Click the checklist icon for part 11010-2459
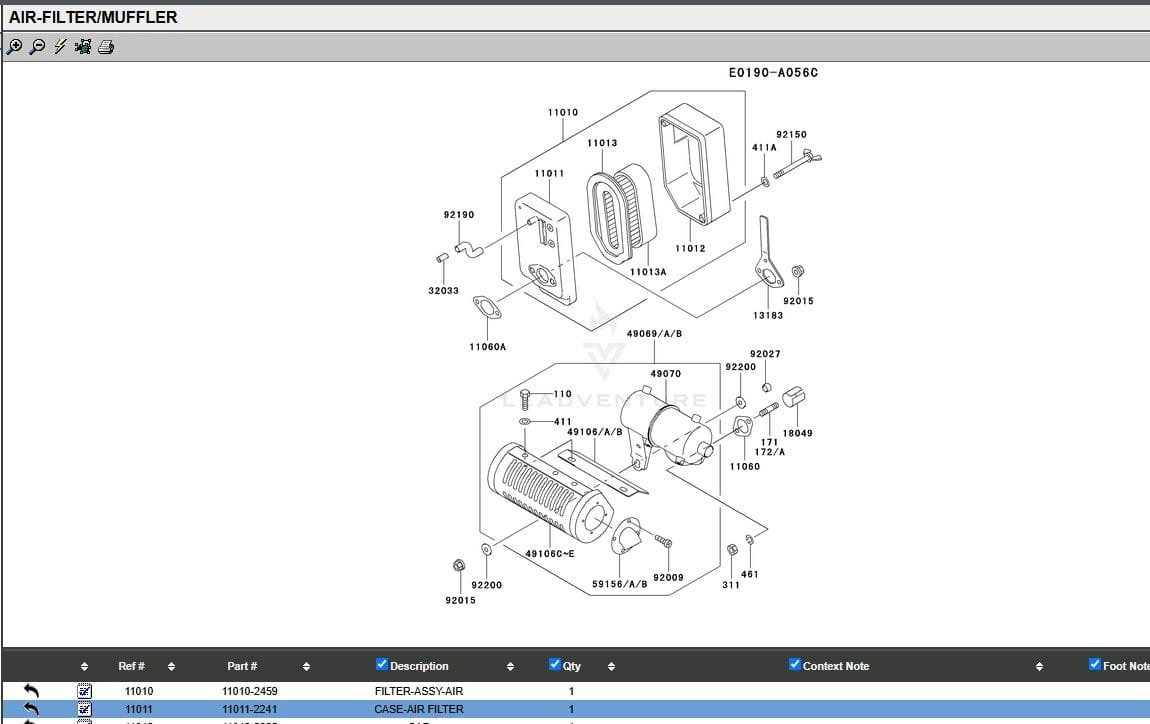Viewport: 1150px width, 724px height. pos(85,691)
